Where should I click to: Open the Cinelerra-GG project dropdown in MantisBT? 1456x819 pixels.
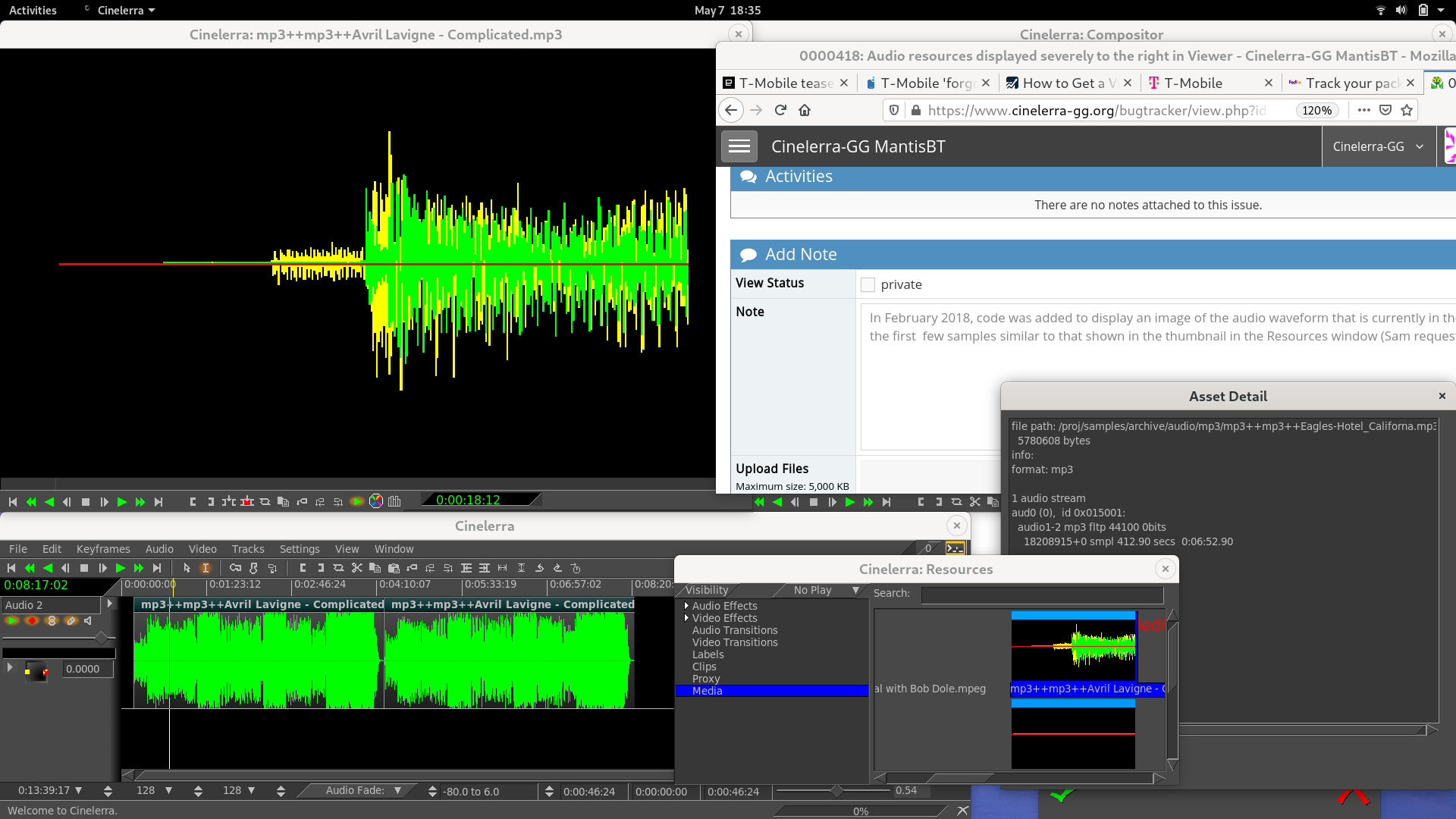click(x=1378, y=146)
